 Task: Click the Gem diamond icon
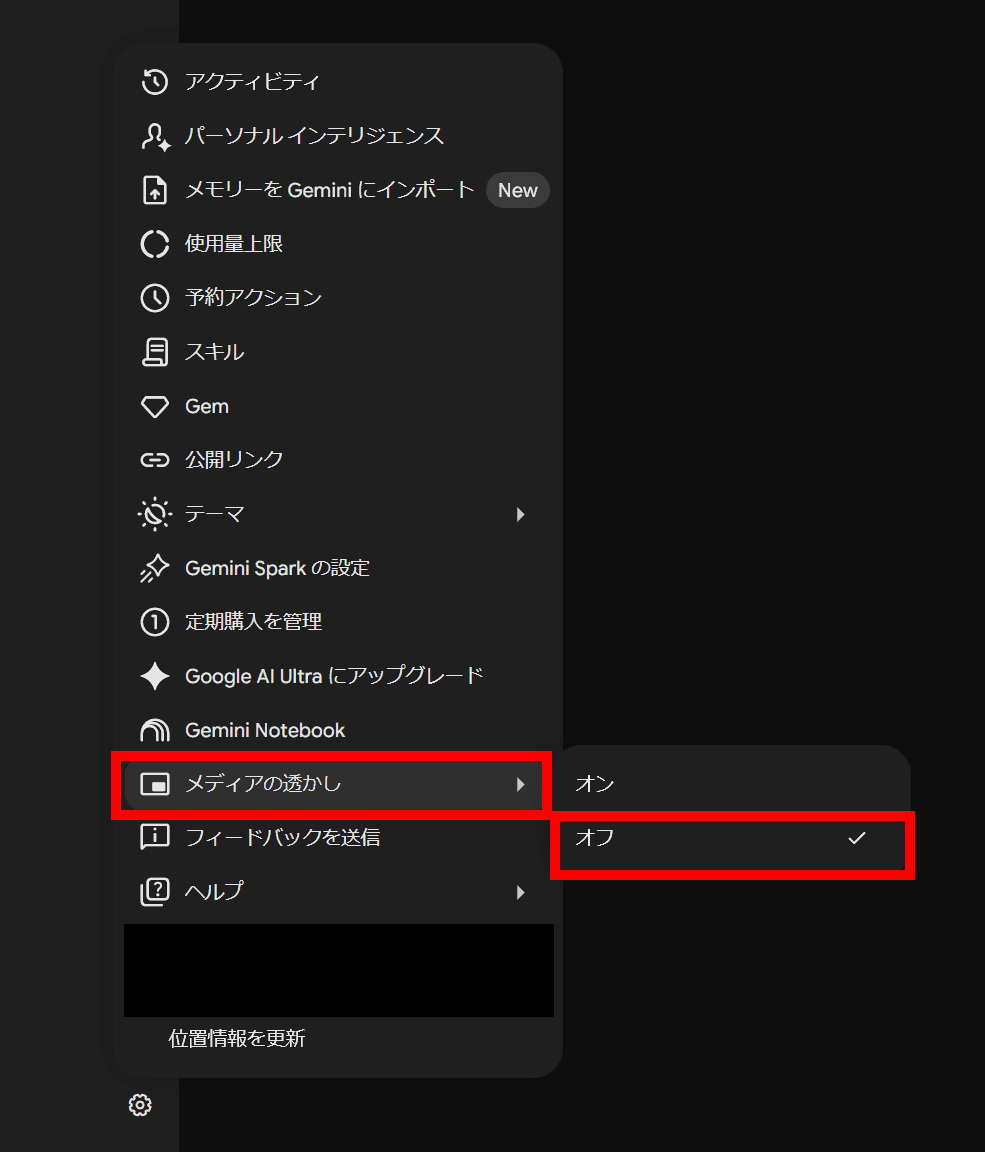[154, 406]
